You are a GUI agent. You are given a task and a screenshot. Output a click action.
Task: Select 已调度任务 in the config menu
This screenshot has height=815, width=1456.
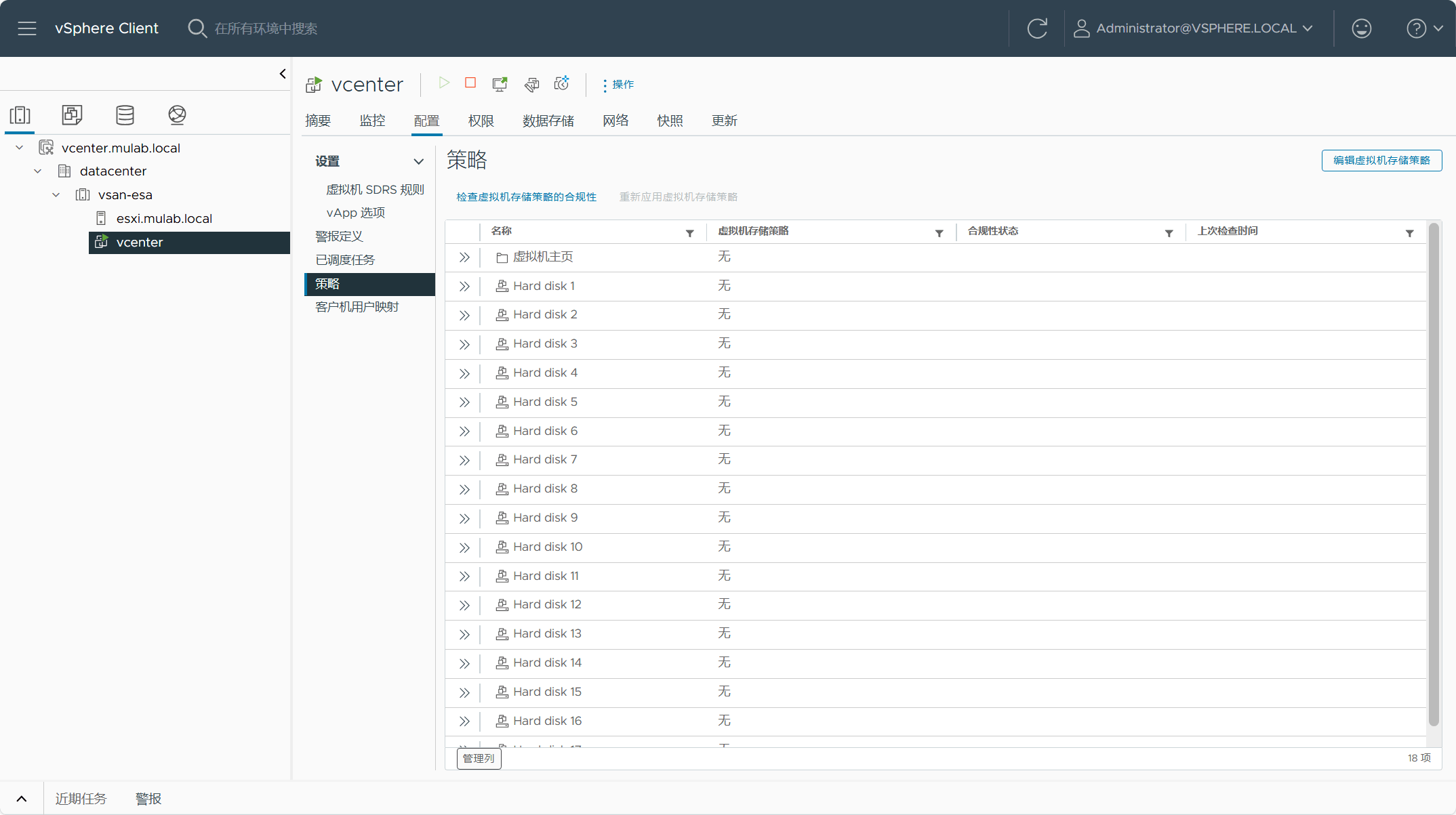pos(344,260)
